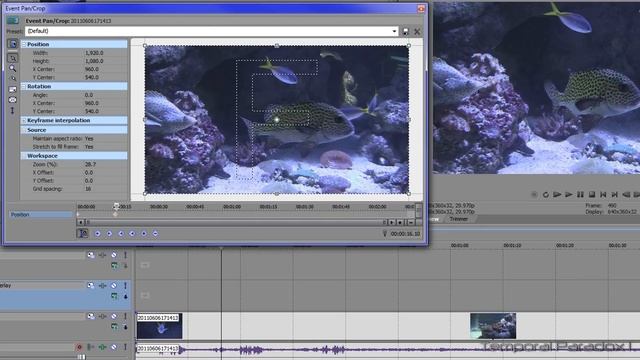
Task: Toggle Lock Aspect Ratio in Pan/Crop toolbar
Action: 13,100
